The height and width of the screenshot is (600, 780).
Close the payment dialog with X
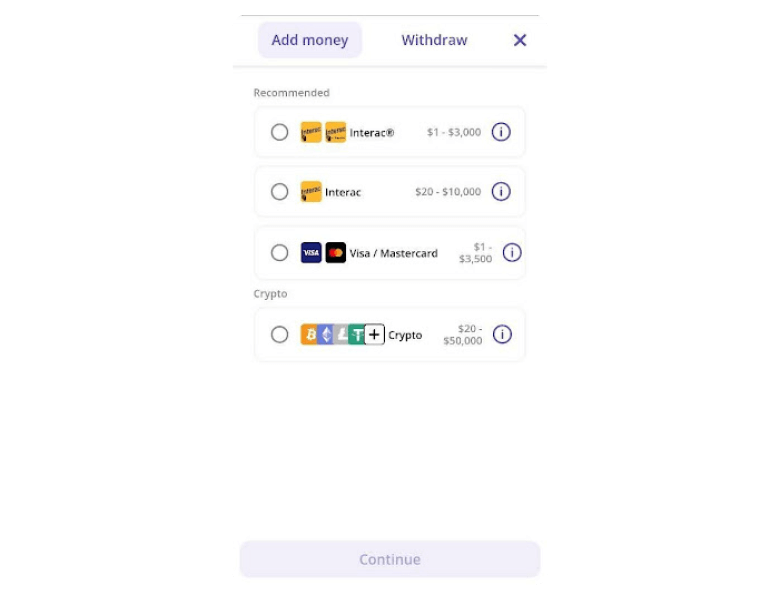tap(520, 40)
